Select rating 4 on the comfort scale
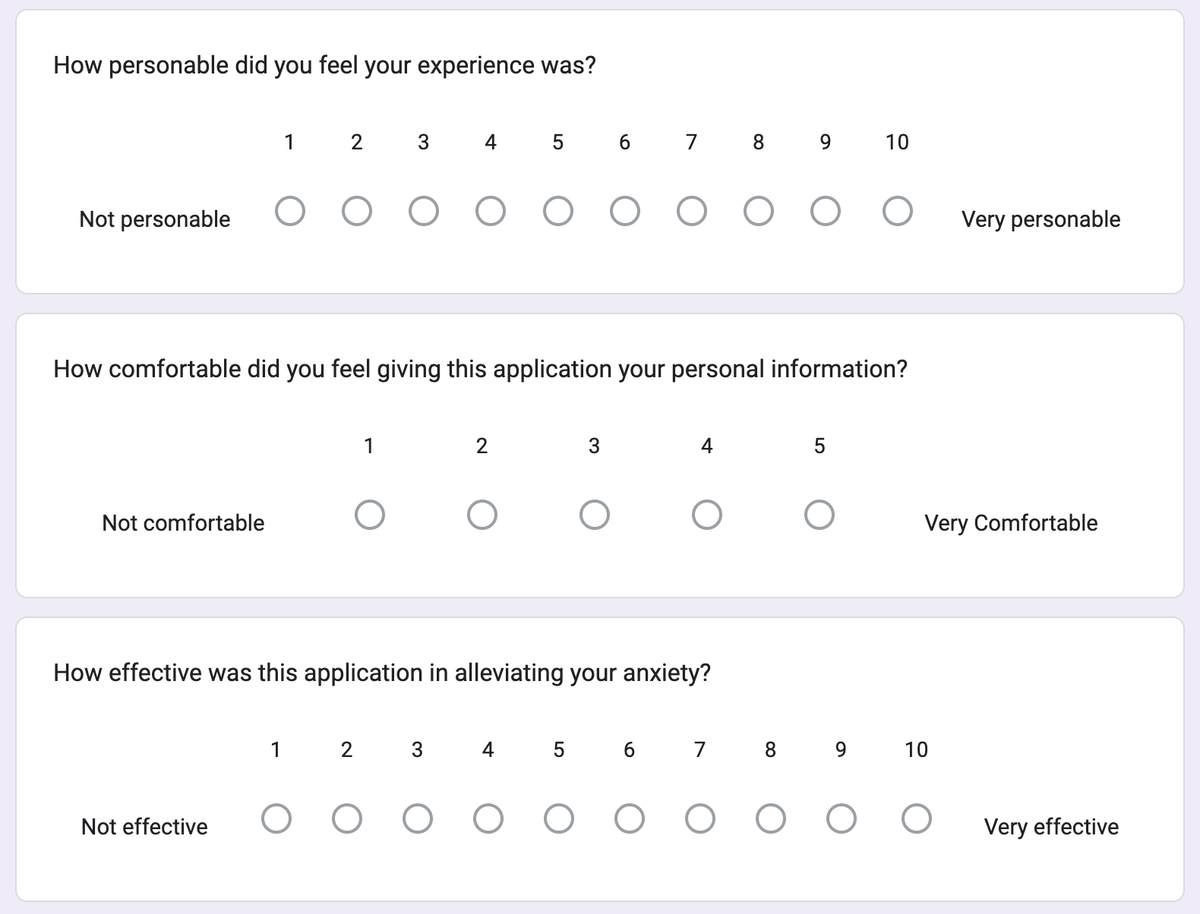1200x914 pixels. (x=707, y=514)
